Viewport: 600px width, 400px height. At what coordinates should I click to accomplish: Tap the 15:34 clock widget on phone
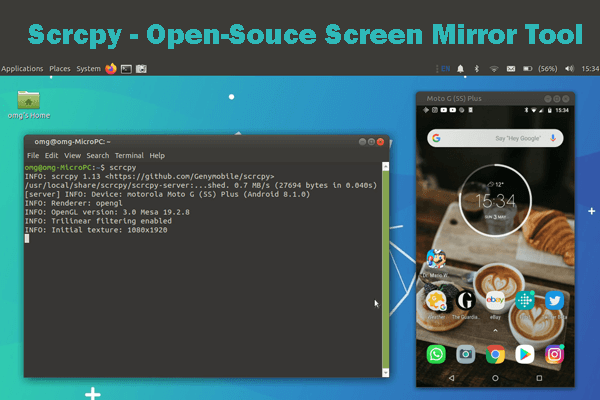(x=495, y=201)
